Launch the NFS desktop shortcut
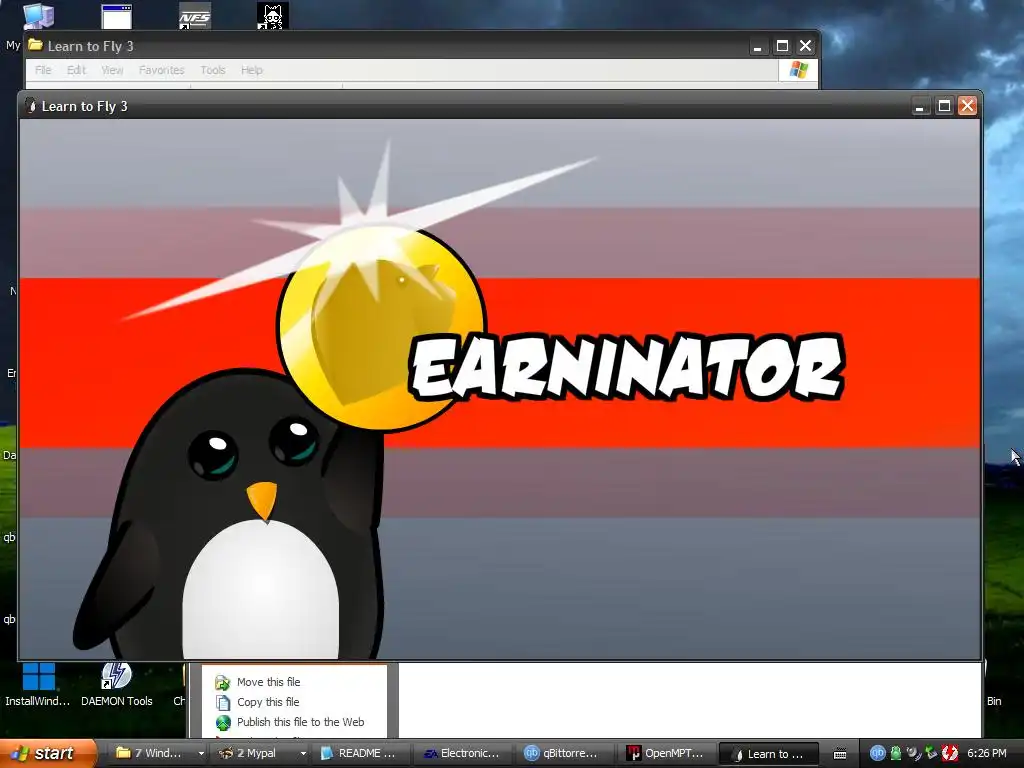1024x768 pixels. [x=195, y=16]
